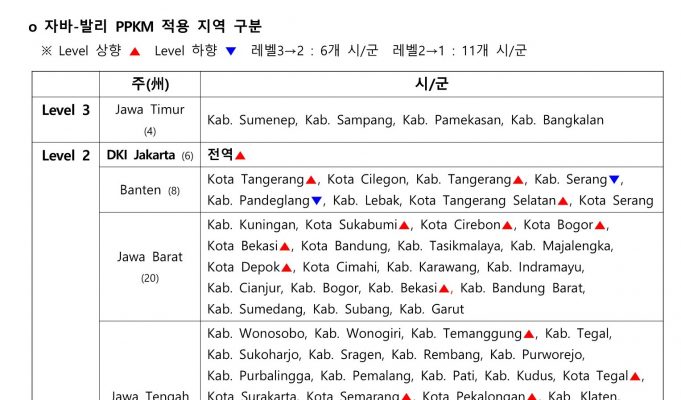Click the Level 3 row label

[66, 110]
